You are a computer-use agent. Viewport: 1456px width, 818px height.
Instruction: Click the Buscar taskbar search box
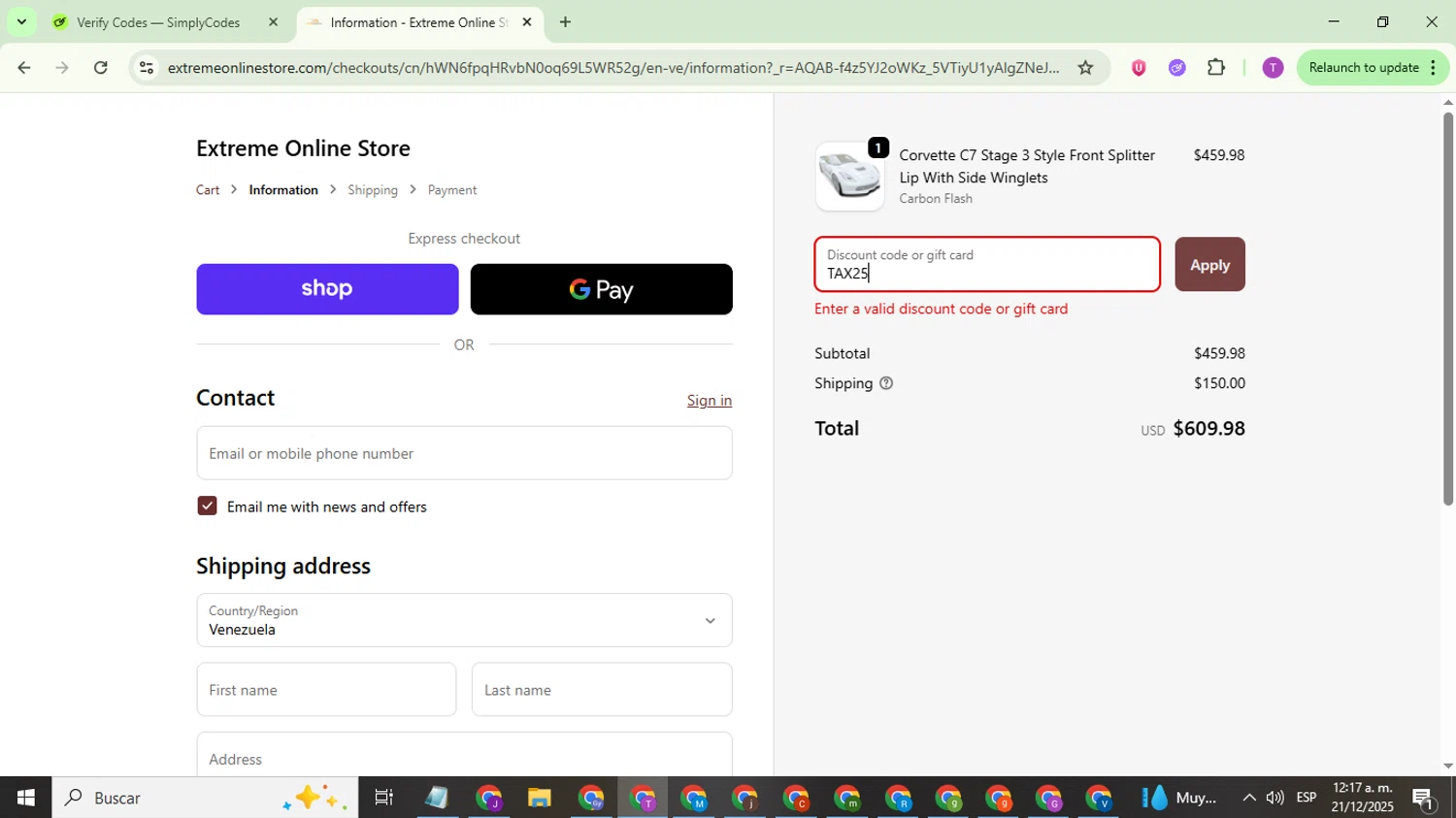pos(205,798)
